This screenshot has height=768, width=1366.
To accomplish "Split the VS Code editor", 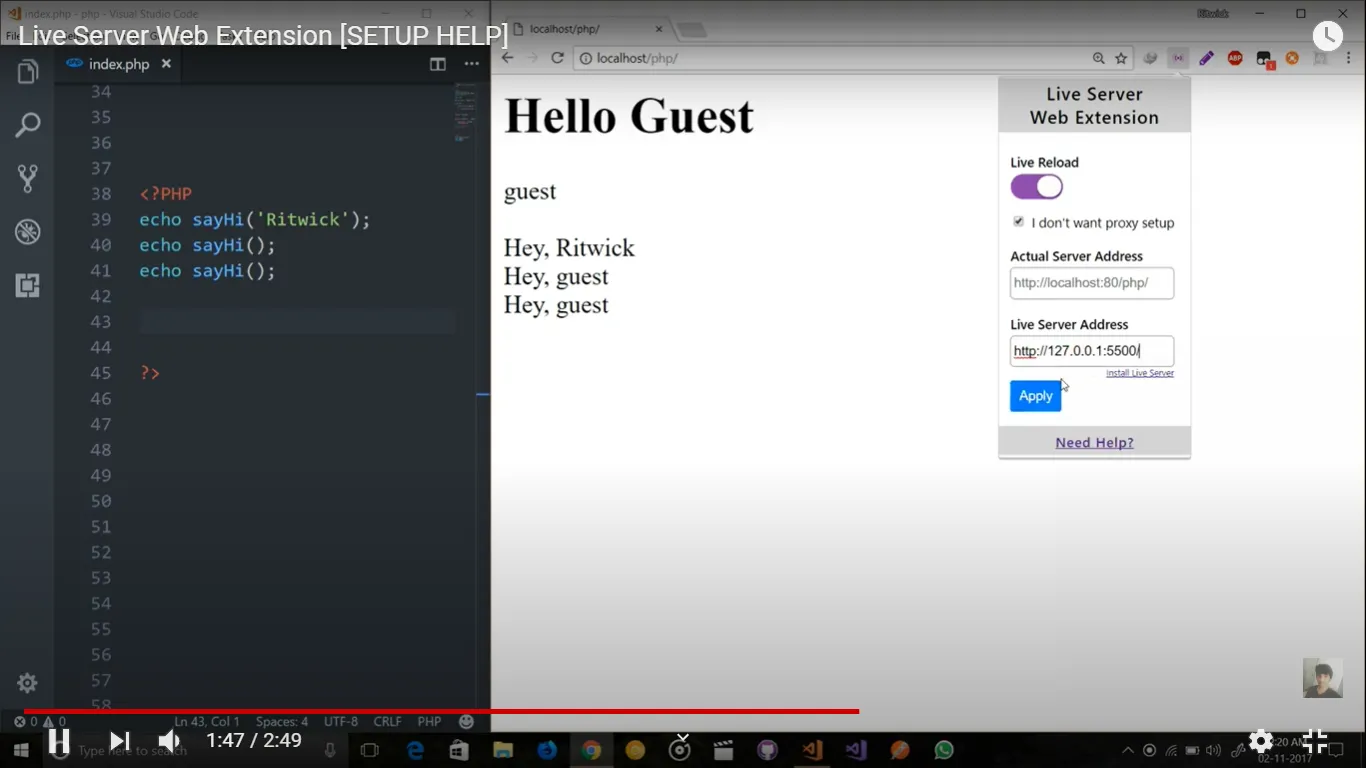I will pos(438,64).
